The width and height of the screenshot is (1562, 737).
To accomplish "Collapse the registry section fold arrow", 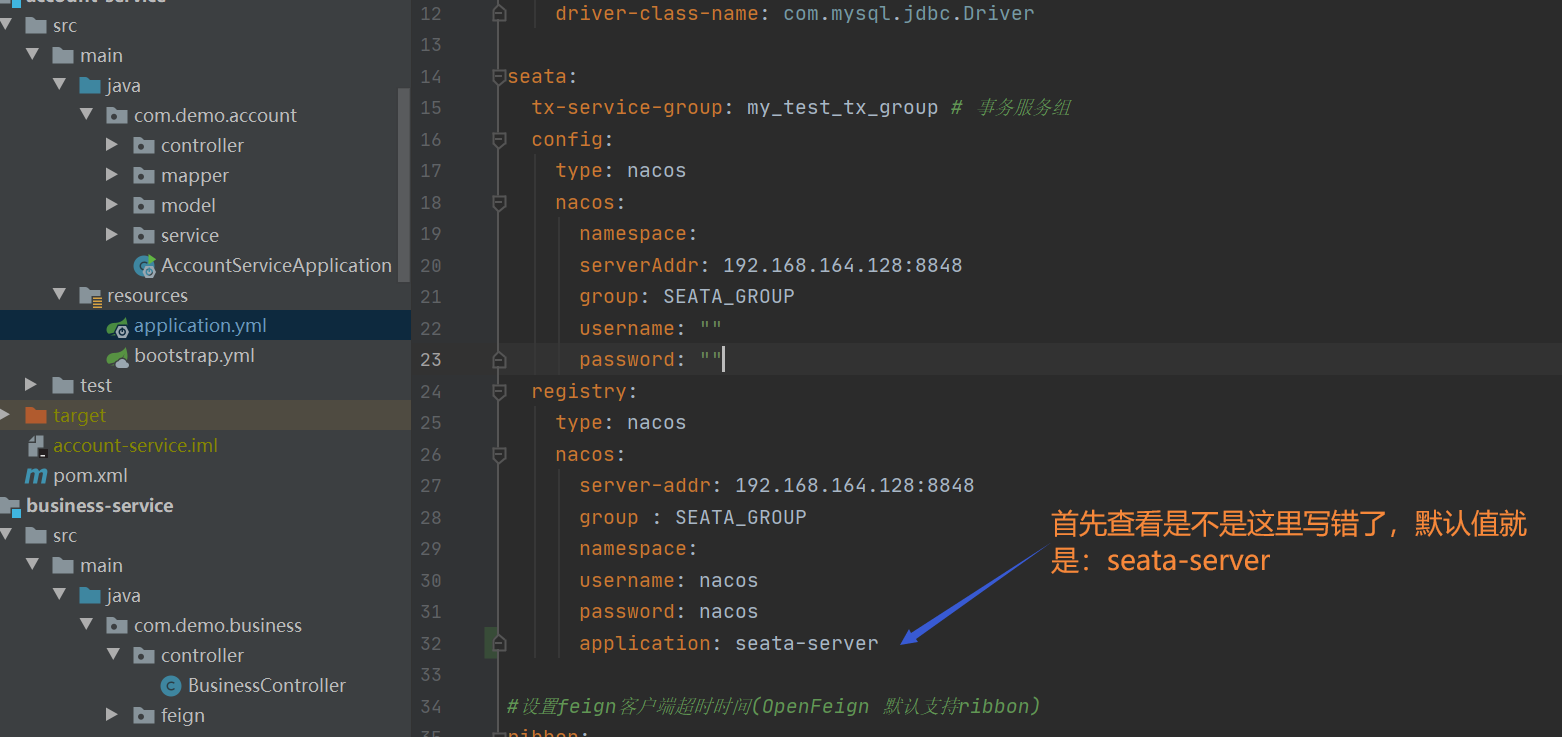I will click(497, 391).
